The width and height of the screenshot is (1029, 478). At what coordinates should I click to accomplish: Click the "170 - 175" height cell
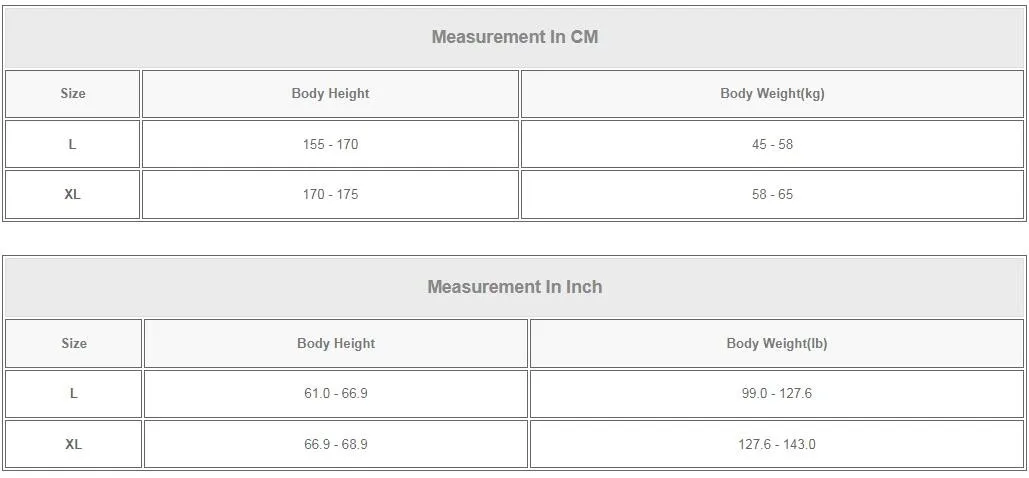pos(330,194)
